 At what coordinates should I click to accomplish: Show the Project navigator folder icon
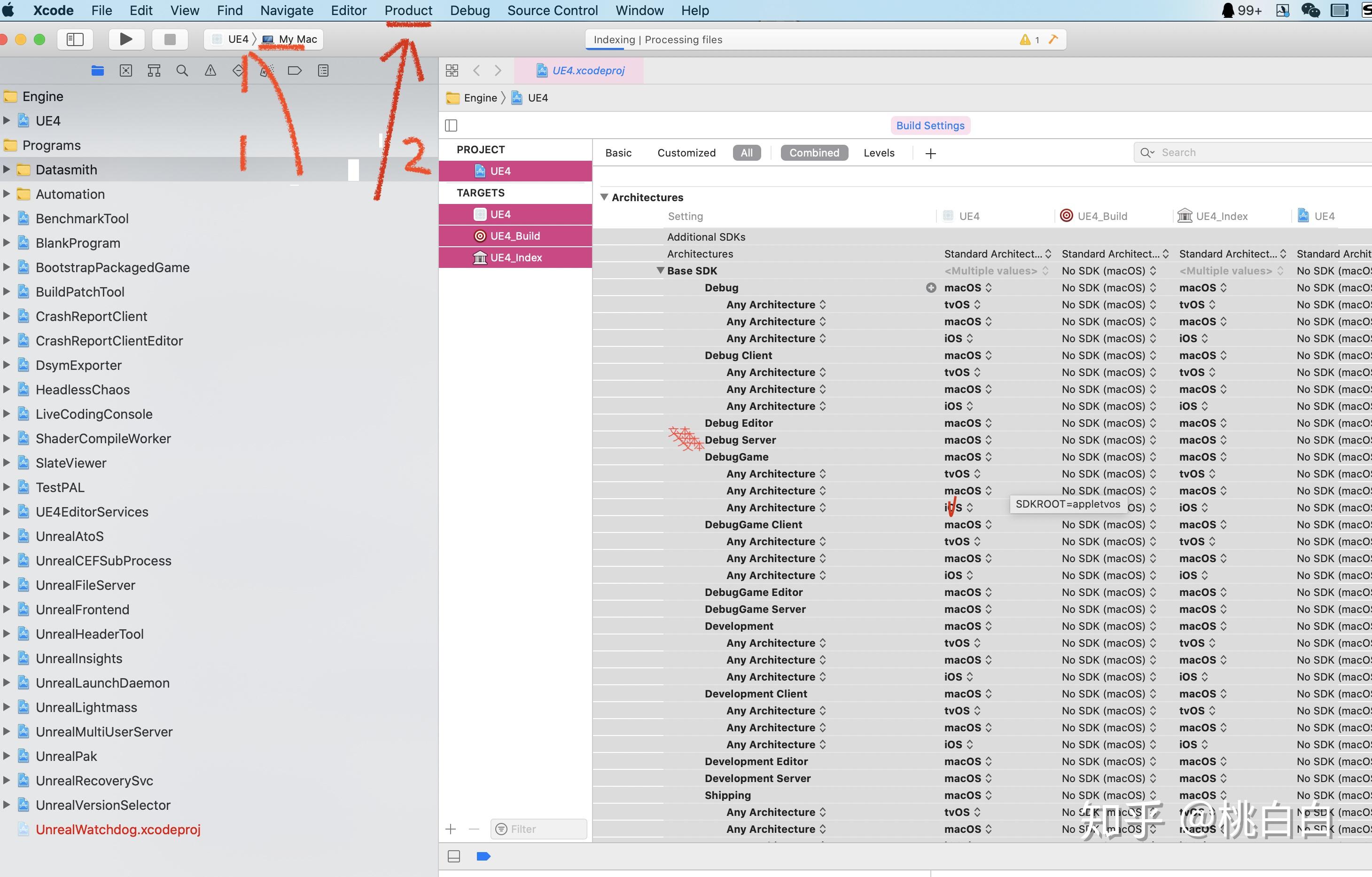97,70
